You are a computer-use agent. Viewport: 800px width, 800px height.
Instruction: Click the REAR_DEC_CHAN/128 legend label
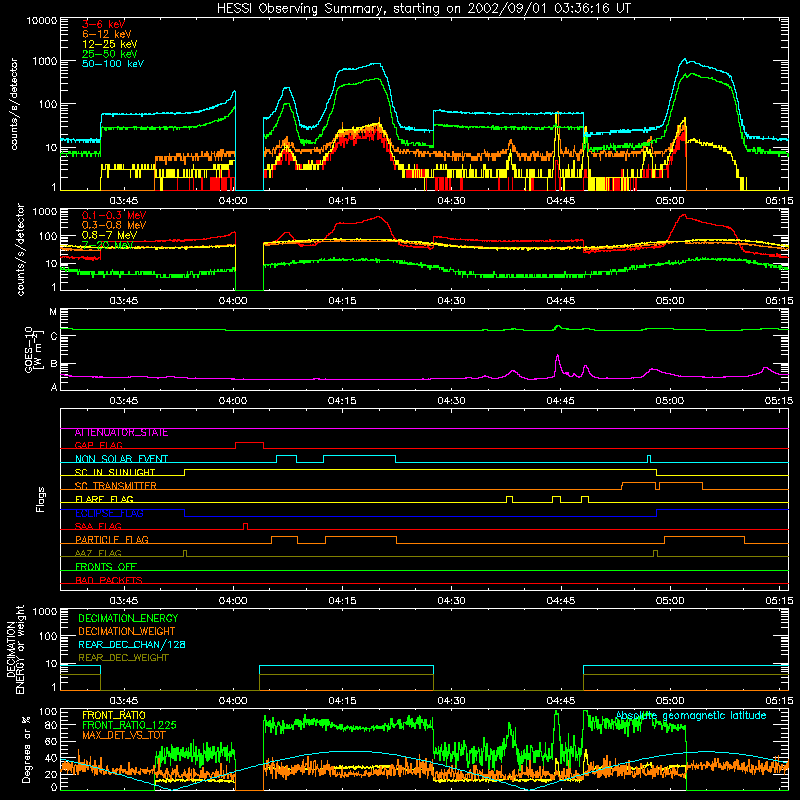coord(132,645)
